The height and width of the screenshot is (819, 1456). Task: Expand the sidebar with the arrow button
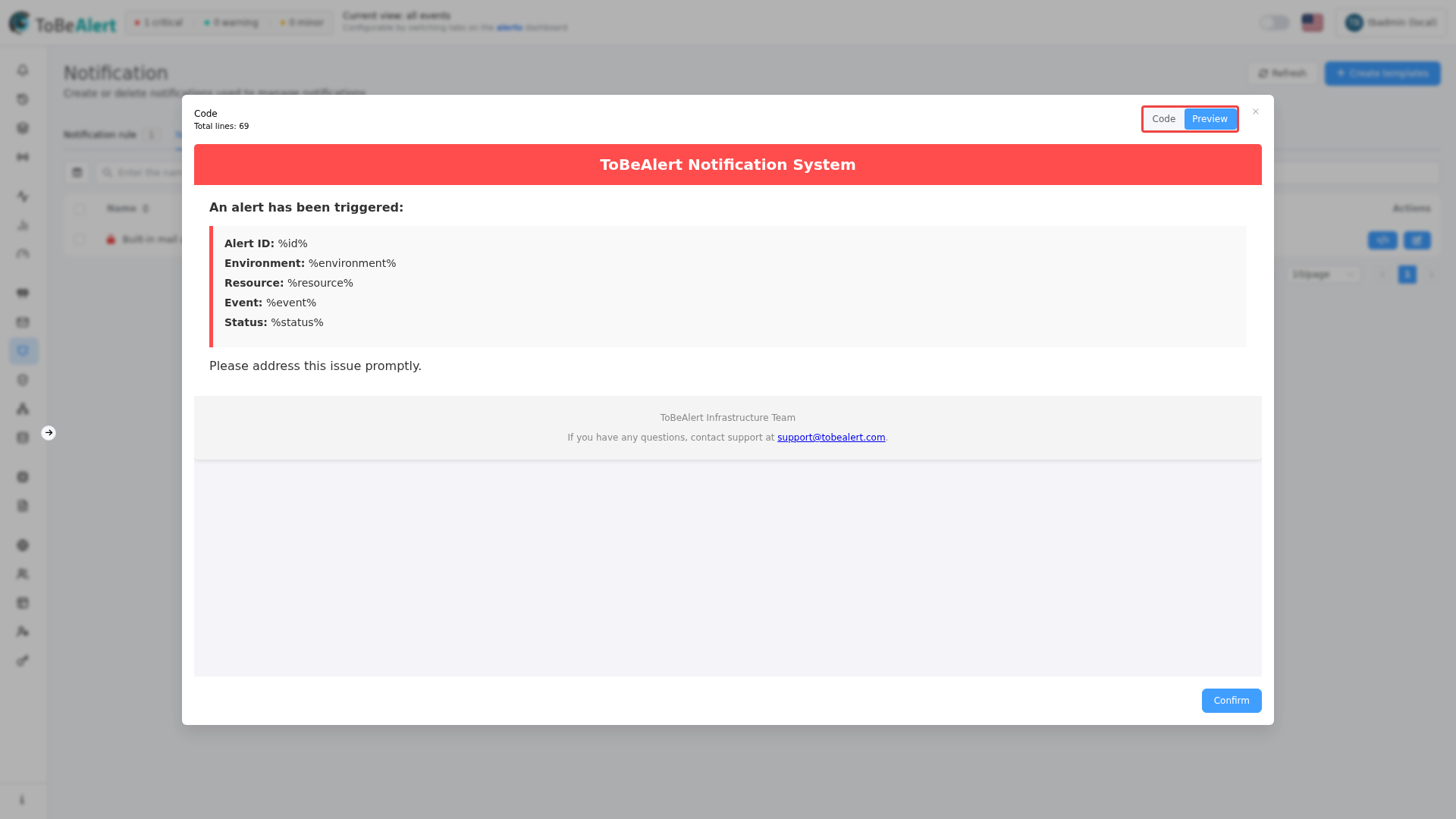coord(49,433)
